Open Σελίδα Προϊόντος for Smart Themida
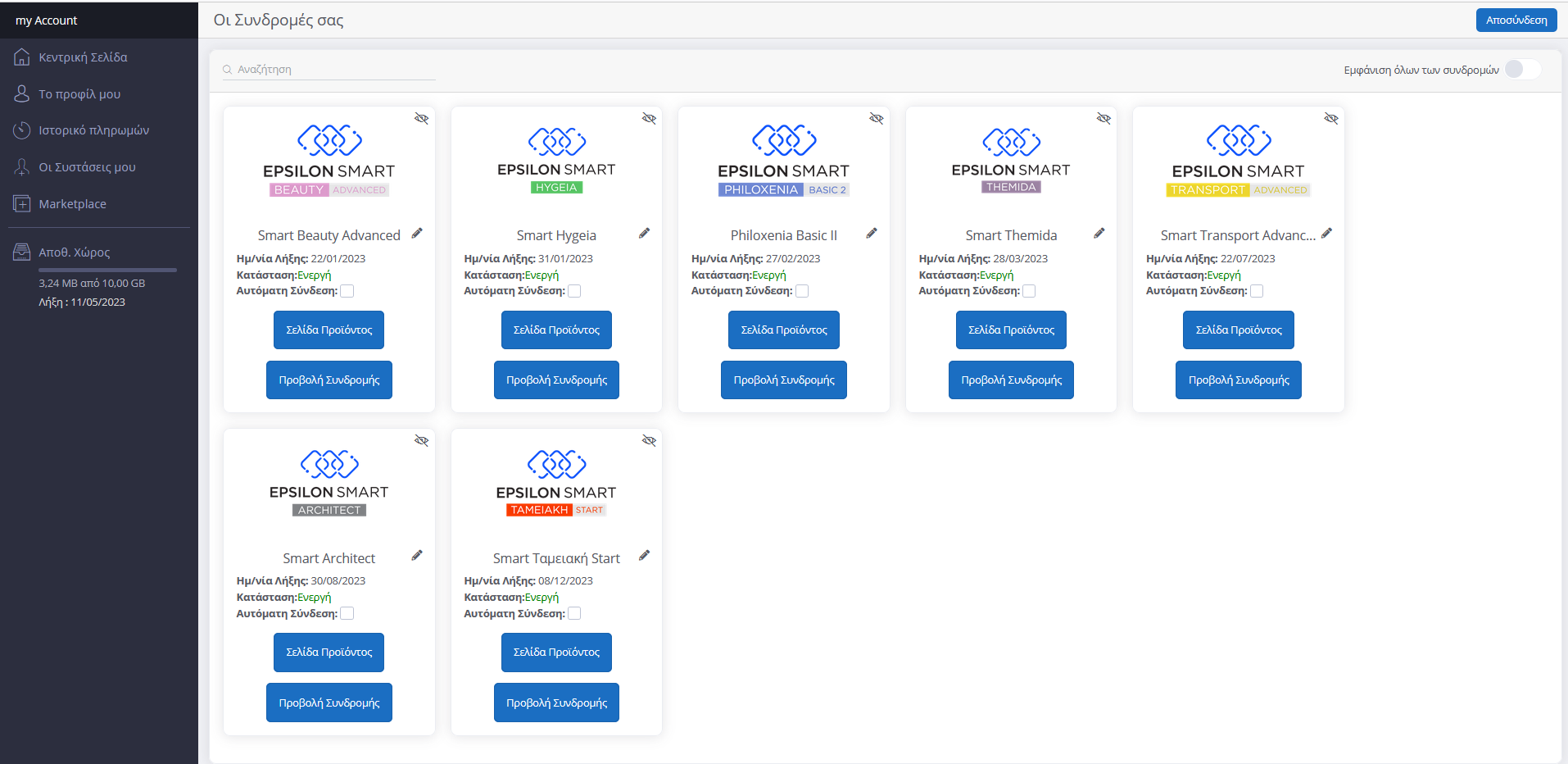The image size is (1568, 764). click(1011, 330)
